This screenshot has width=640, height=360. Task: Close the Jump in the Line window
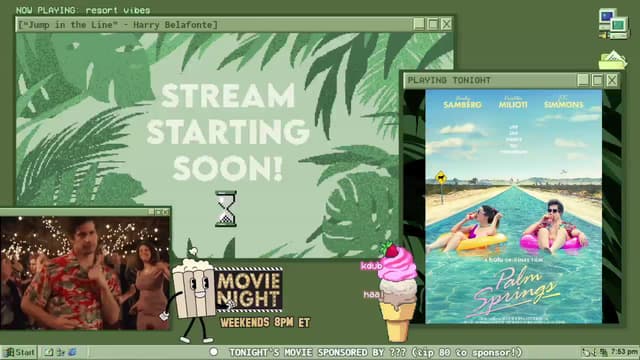(446, 24)
